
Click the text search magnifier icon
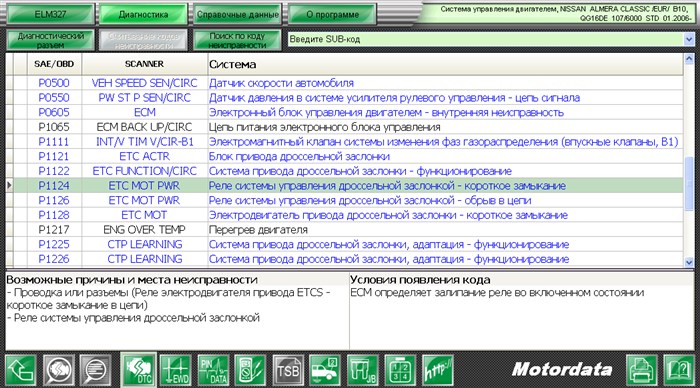(95, 370)
